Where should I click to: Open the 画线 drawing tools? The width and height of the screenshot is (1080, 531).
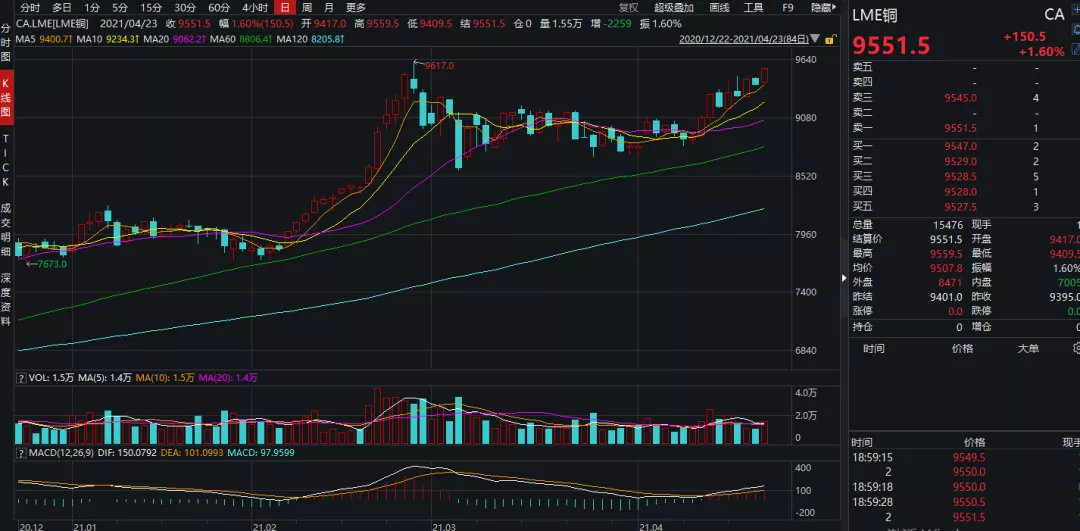coord(719,8)
